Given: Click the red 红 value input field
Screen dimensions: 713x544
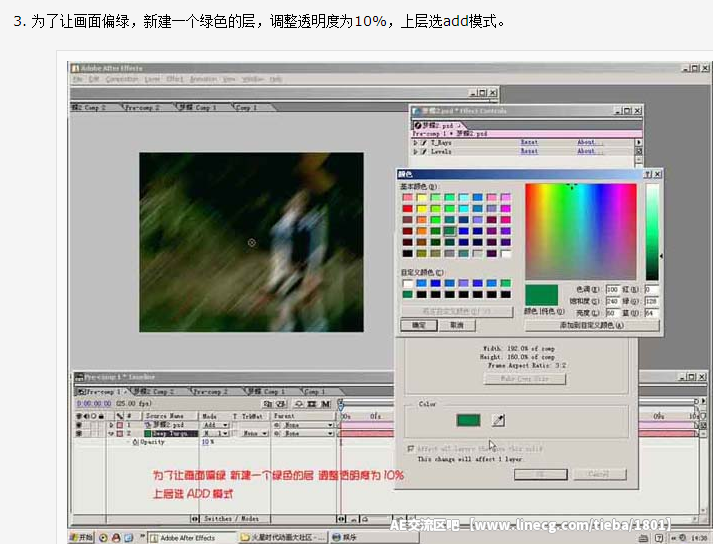Looking at the screenshot, I should [x=652, y=289].
